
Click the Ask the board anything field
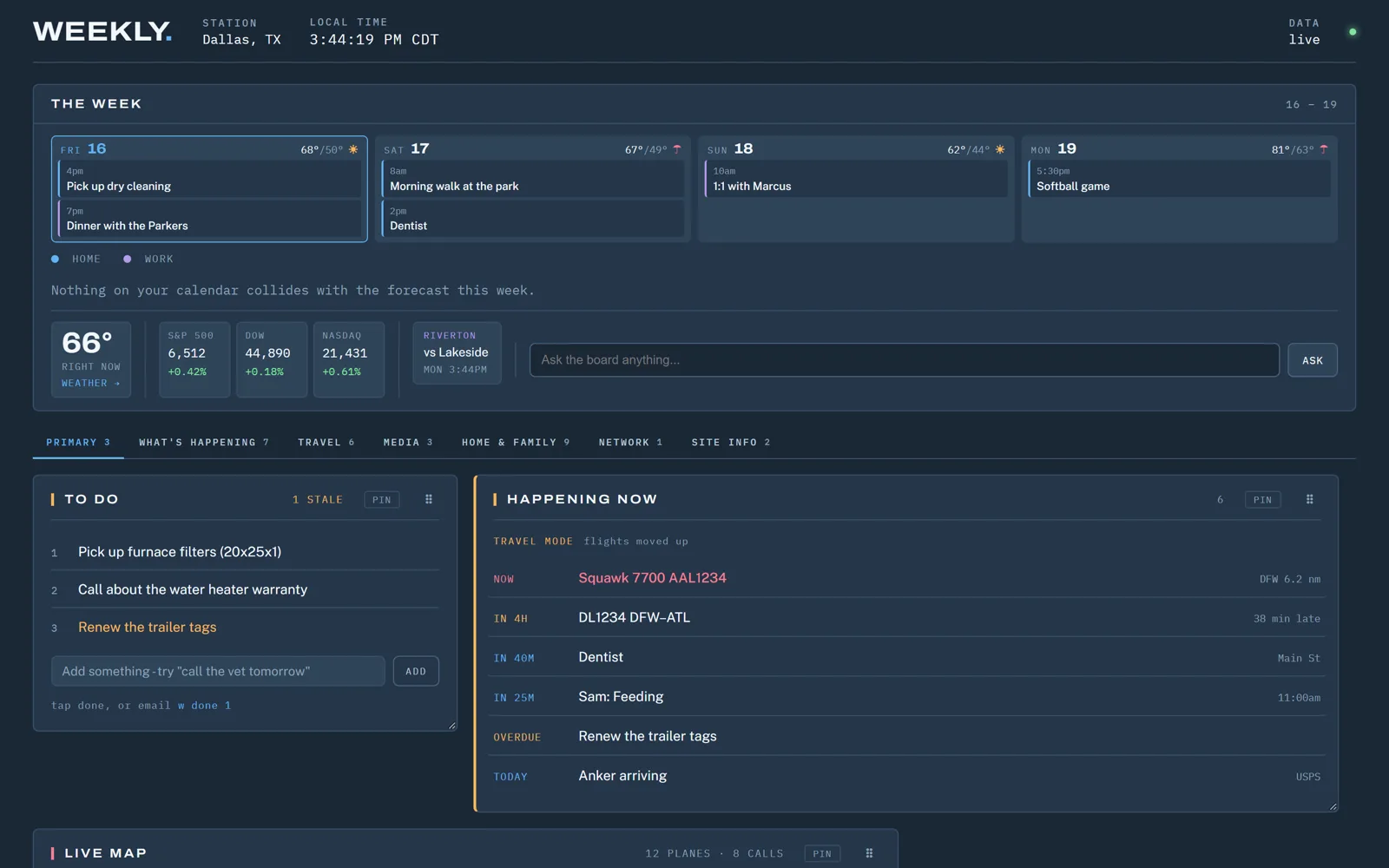[905, 360]
